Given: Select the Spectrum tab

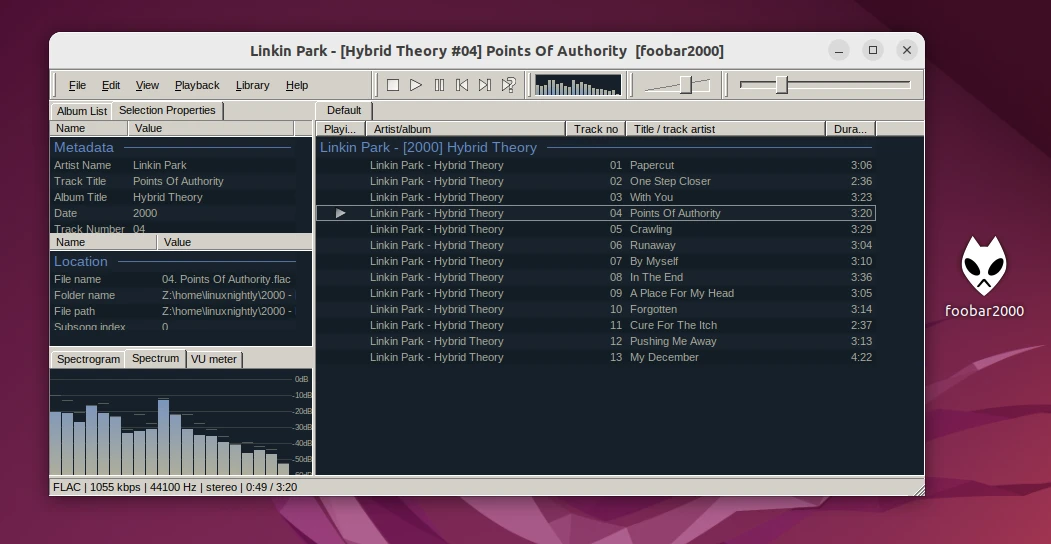Looking at the screenshot, I should pyautogui.click(x=156, y=358).
